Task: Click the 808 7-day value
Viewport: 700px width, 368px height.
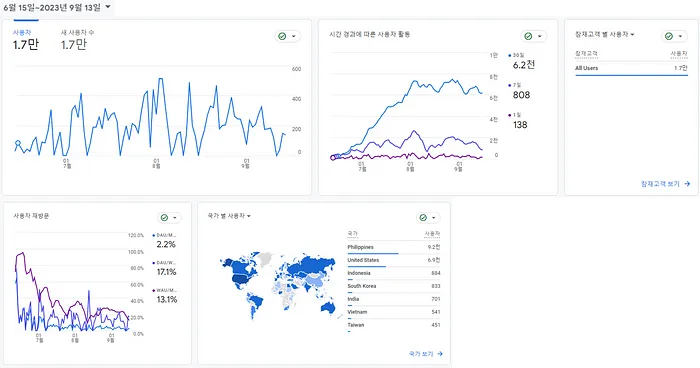Action: [x=521, y=95]
